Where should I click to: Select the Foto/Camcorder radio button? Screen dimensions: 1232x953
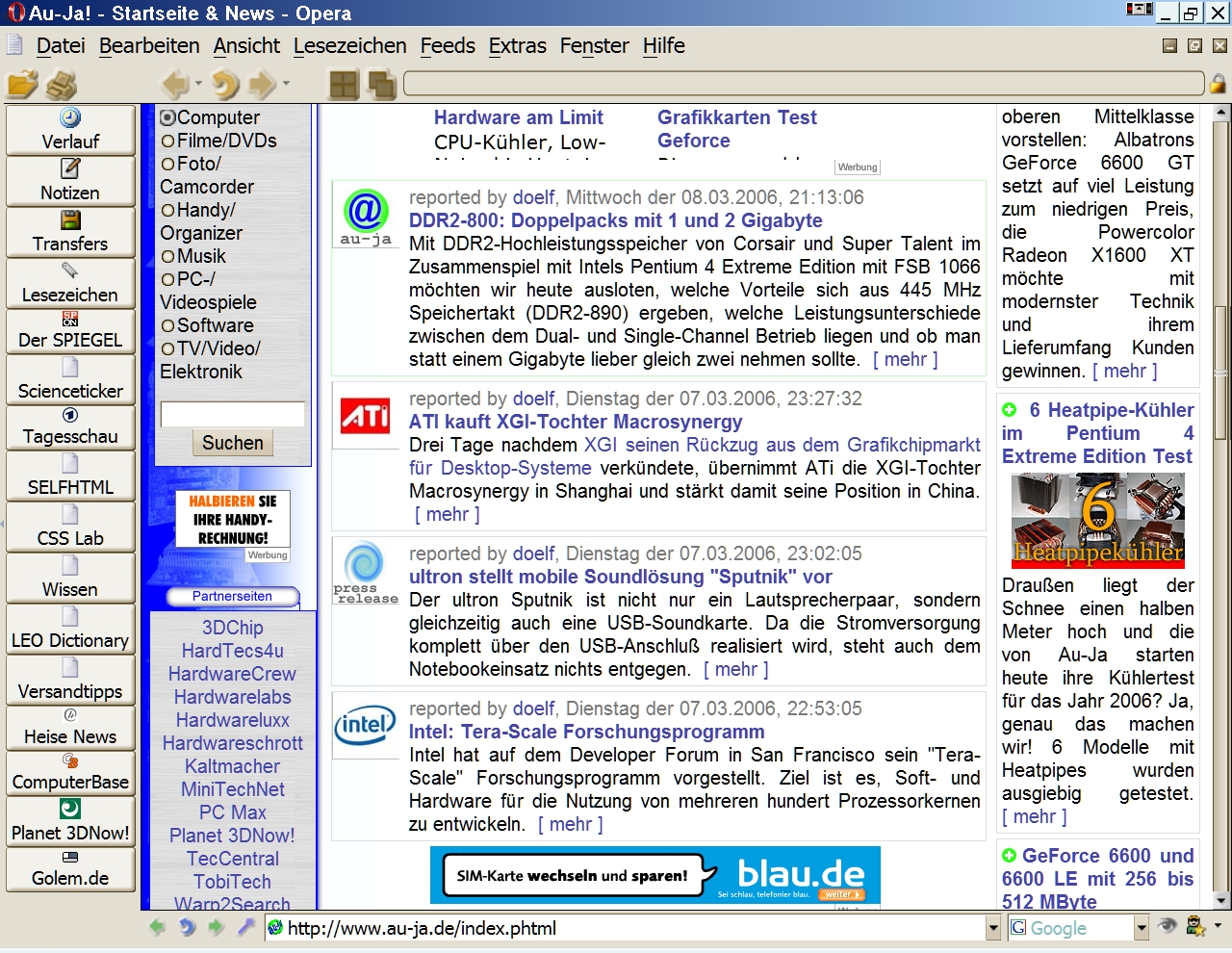(x=167, y=164)
